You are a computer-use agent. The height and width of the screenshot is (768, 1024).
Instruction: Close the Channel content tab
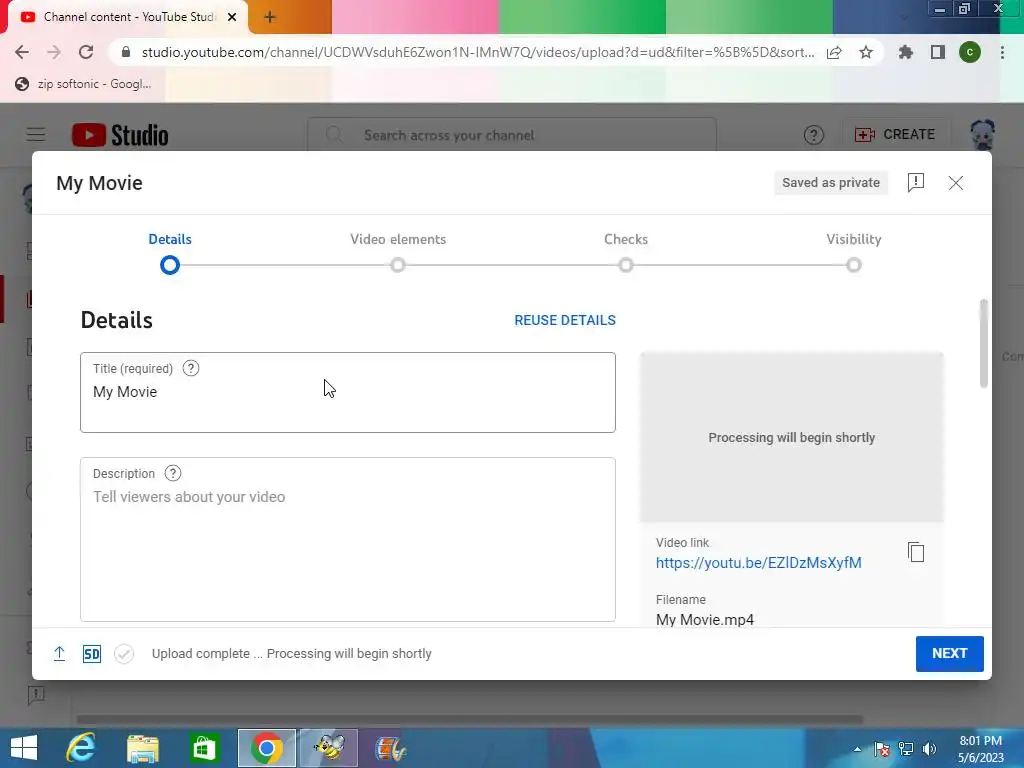(x=232, y=17)
